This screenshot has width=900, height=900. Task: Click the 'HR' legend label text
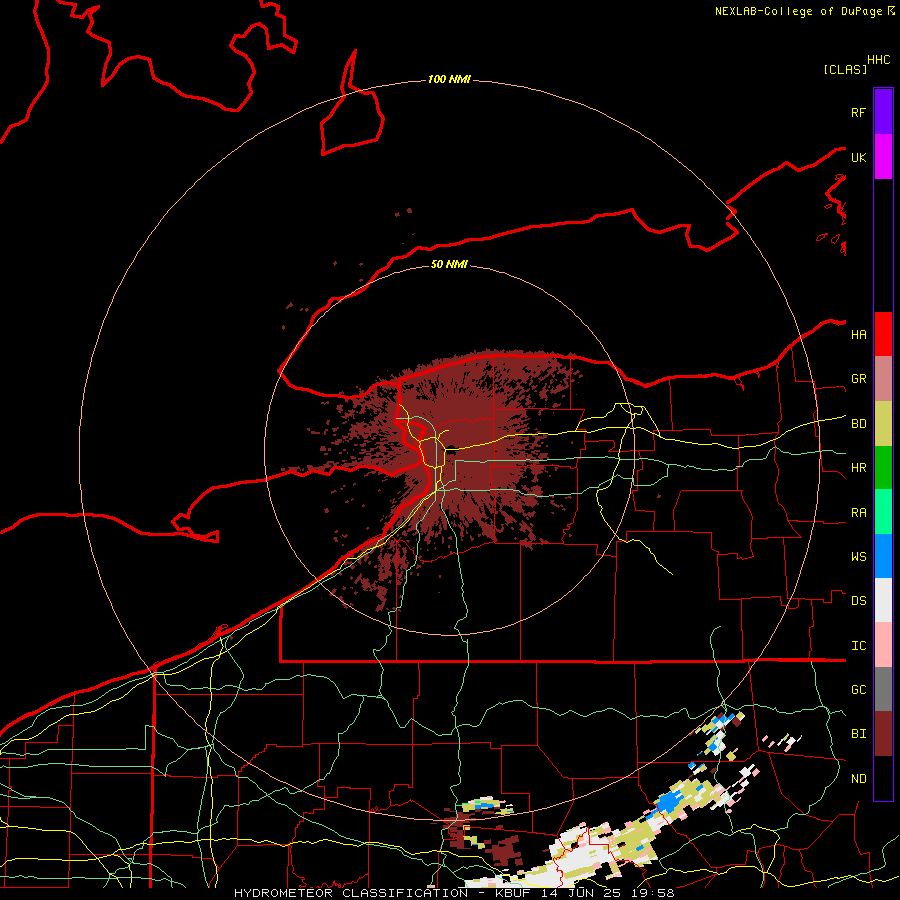pyautogui.click(x=859, y=468)
